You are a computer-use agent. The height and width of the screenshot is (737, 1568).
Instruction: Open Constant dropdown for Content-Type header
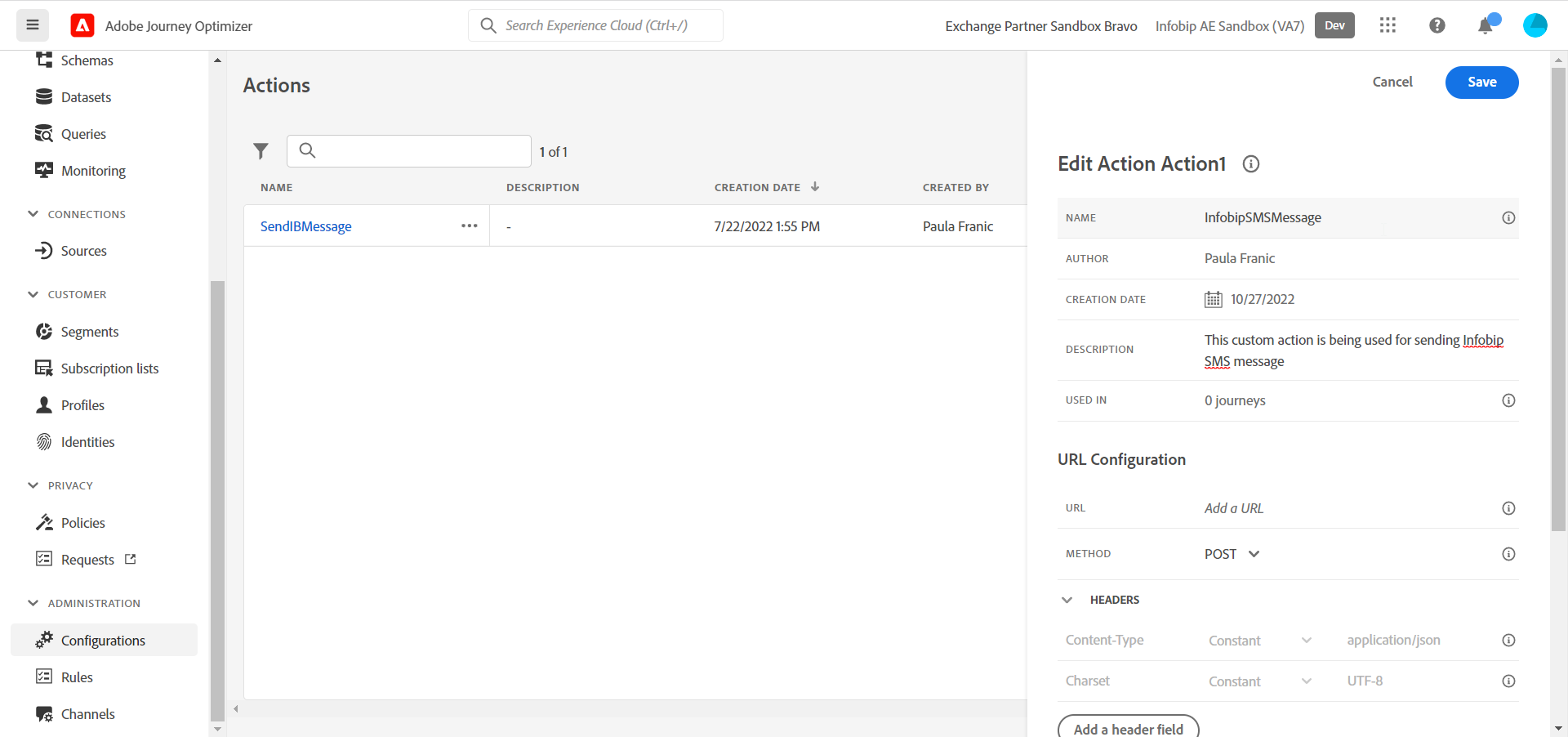coord(1259,641)
